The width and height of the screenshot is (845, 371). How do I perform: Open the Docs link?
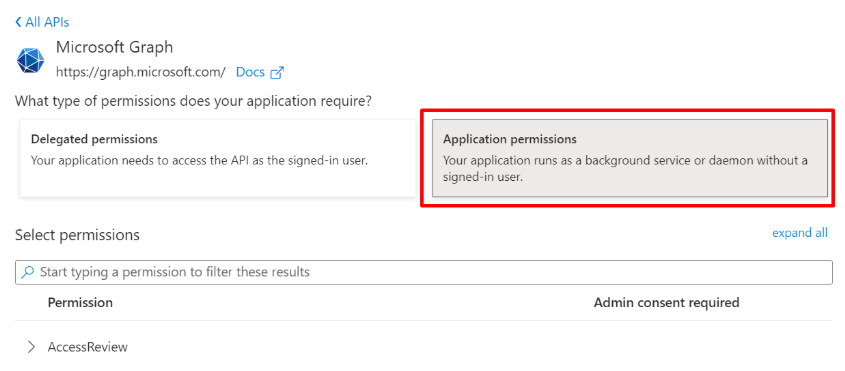tap(250, 72)
